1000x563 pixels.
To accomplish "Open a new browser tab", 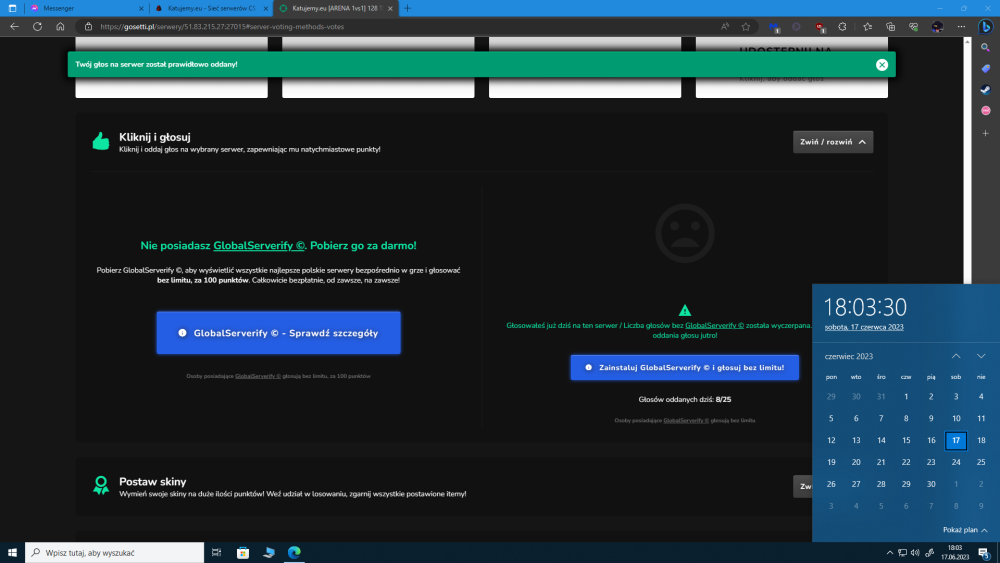I will [x=408, y=8].
